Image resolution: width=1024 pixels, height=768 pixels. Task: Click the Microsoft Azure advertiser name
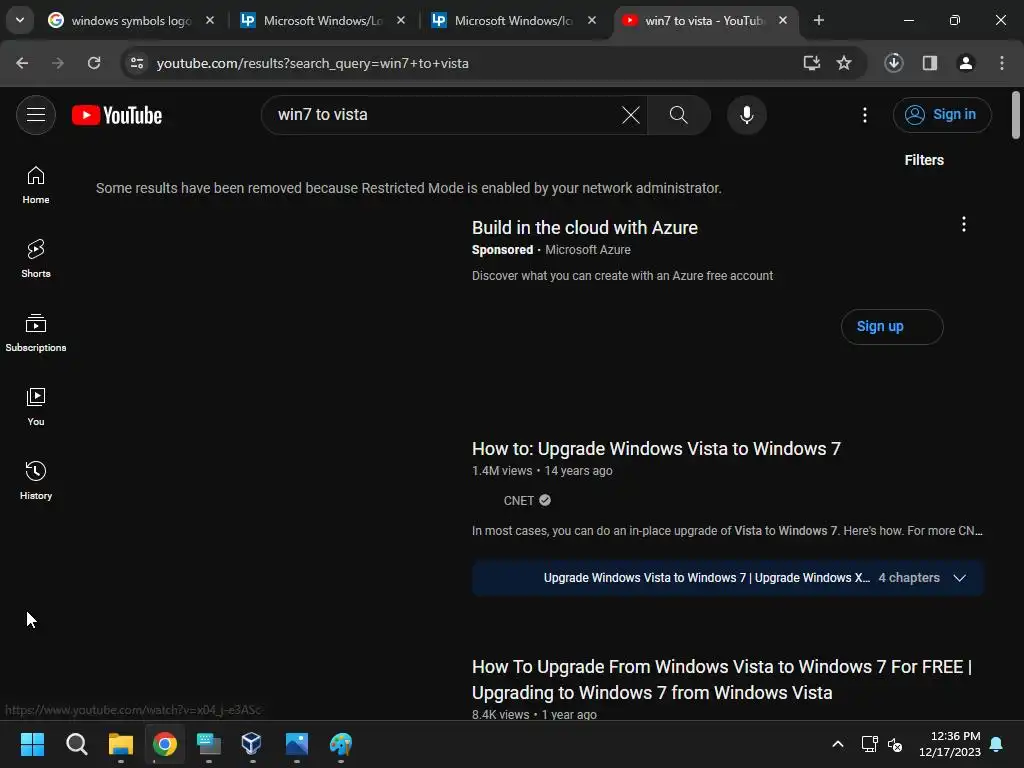(x=588, y=250)
